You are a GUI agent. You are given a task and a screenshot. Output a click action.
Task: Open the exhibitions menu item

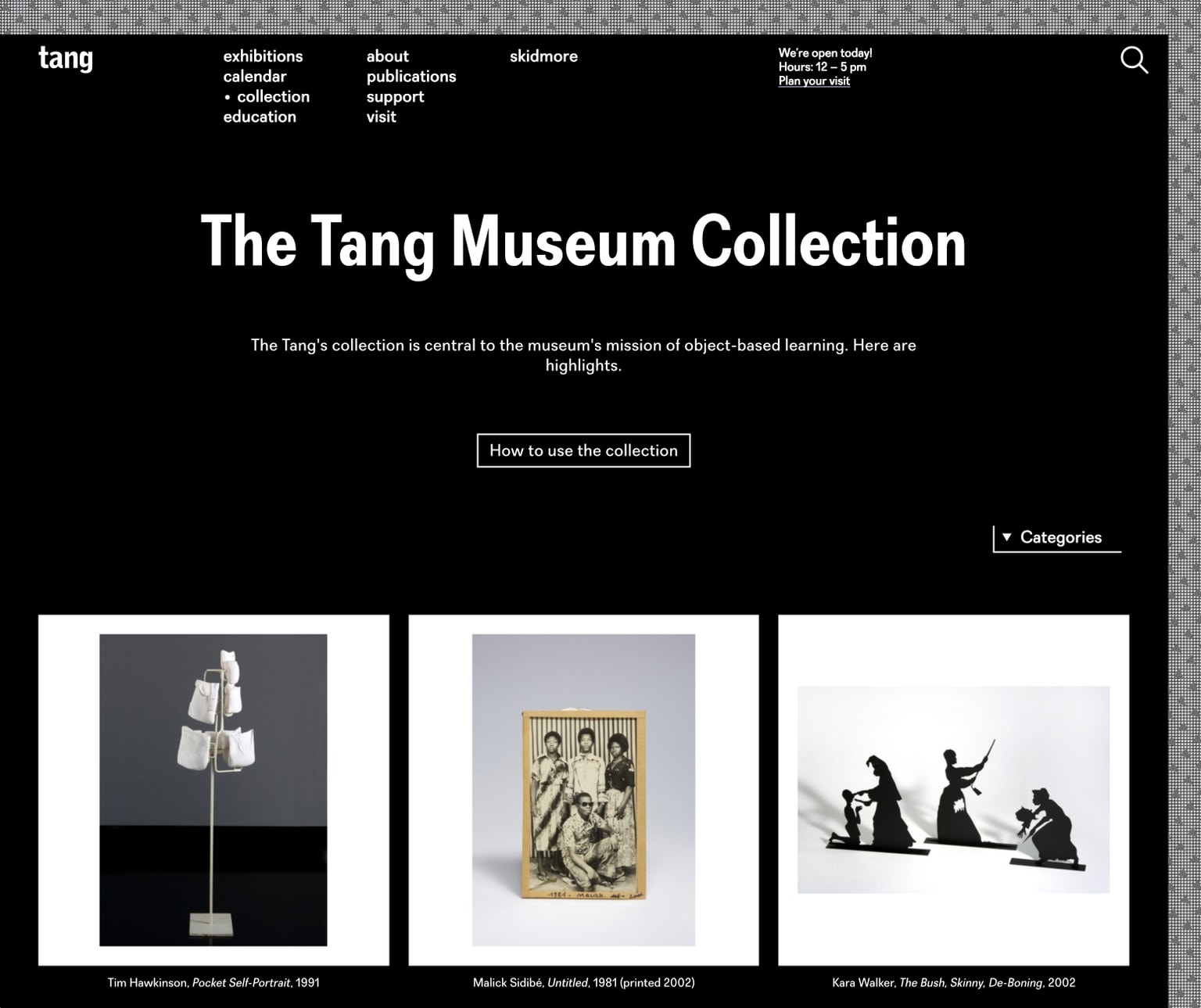click(263, 56)
